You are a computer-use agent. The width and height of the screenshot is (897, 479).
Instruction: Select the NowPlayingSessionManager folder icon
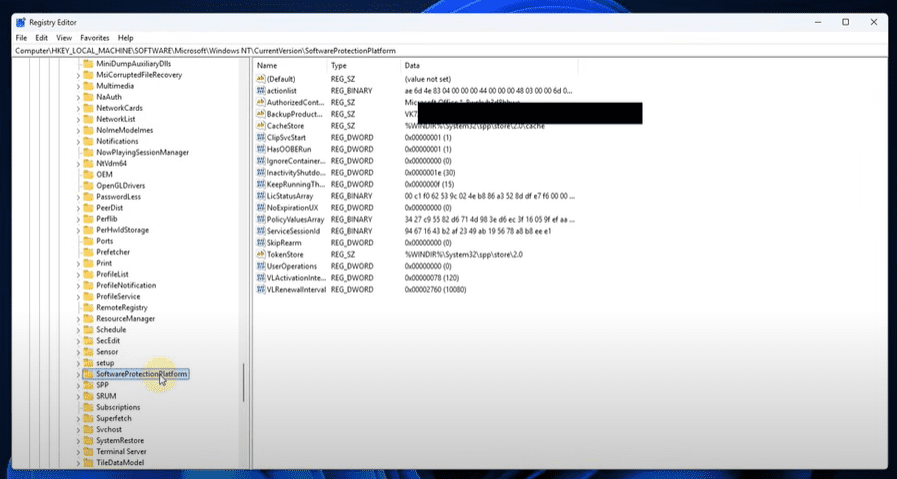(x=88, y=152)
